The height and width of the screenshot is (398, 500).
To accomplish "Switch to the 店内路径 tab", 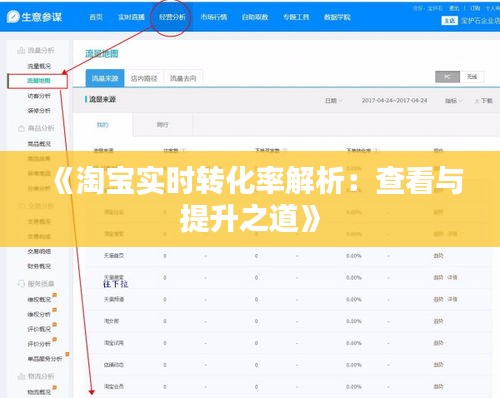I will 144,78.
